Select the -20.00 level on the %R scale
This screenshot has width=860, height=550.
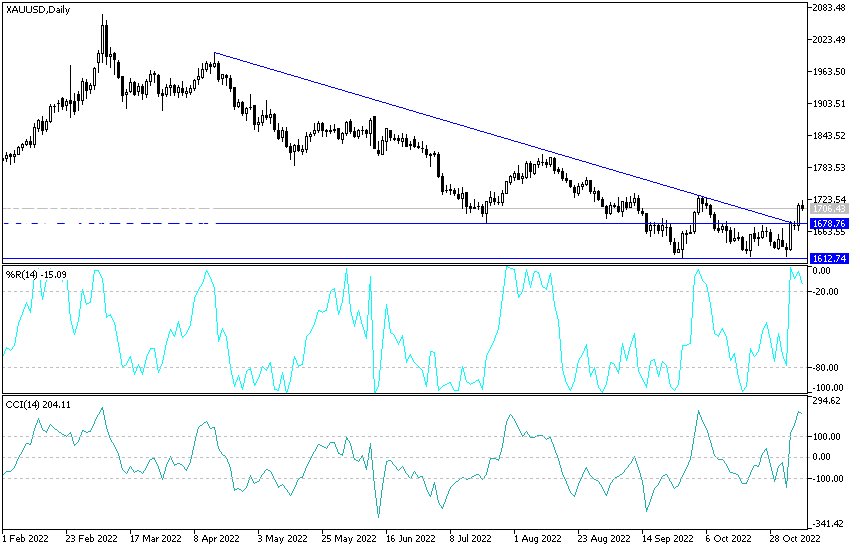pos(827,292)
